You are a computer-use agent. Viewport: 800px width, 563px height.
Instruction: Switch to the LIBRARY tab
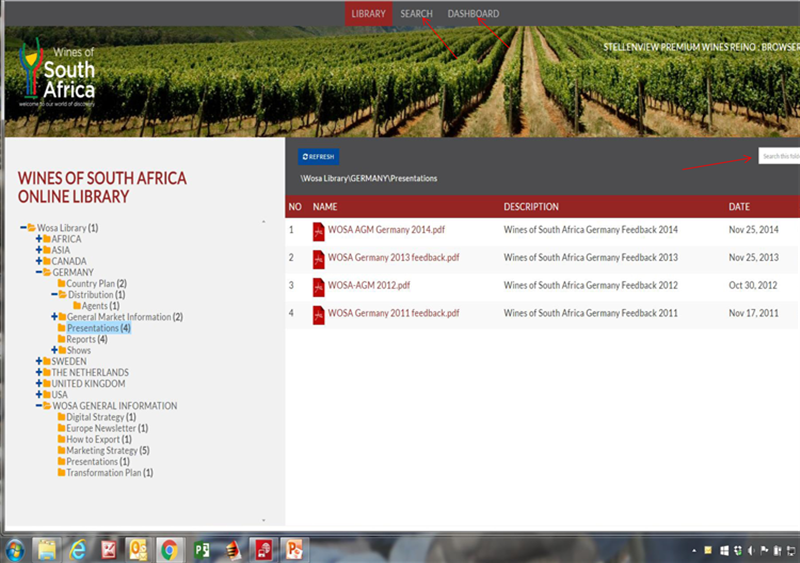[x=368, y=14]
